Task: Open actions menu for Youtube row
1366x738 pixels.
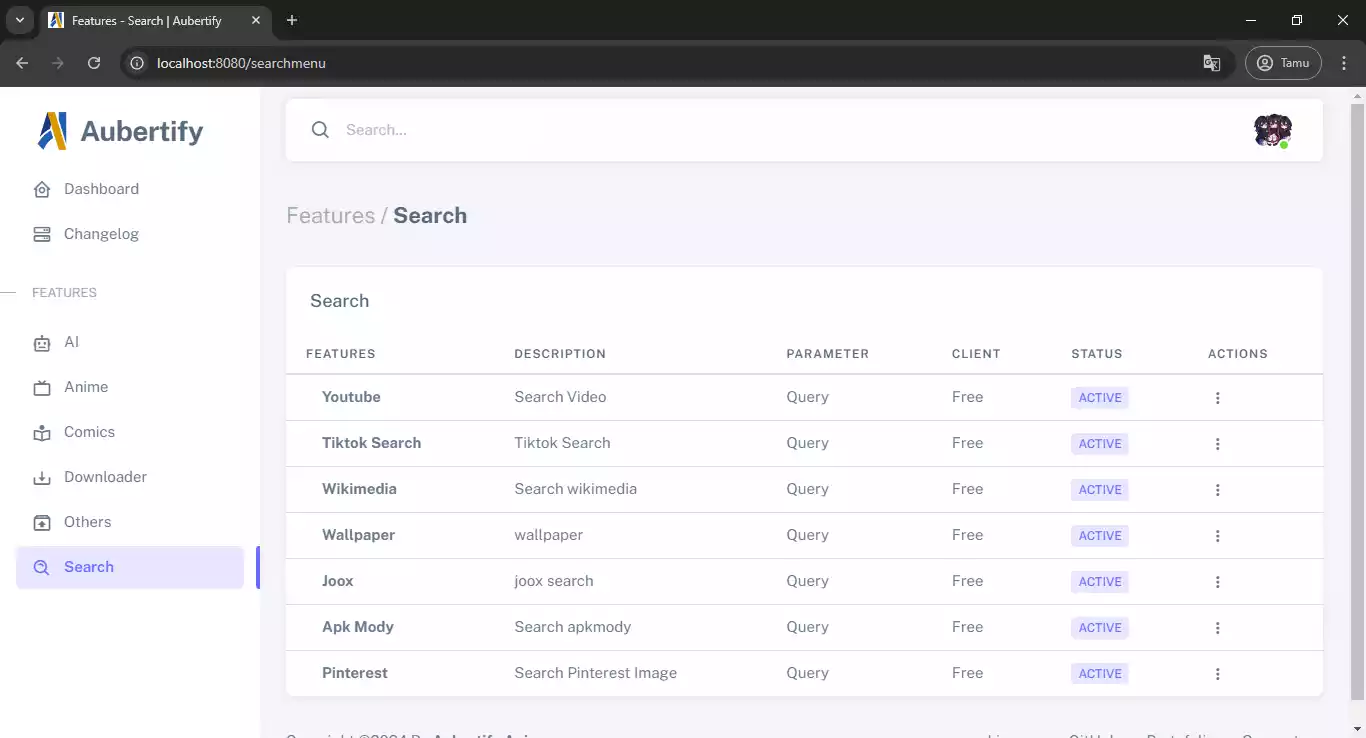Action: tap(1217, 398)
